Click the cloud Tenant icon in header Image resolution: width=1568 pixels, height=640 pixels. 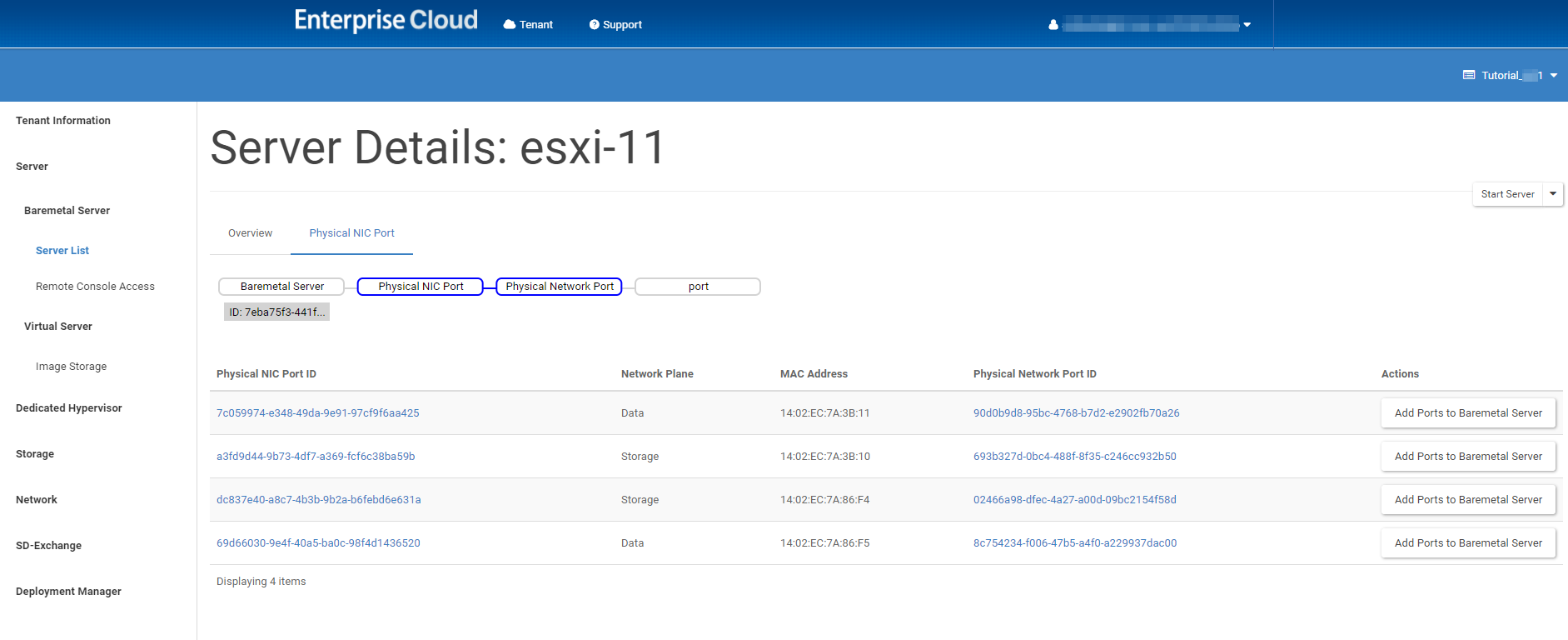pos(509,25)
